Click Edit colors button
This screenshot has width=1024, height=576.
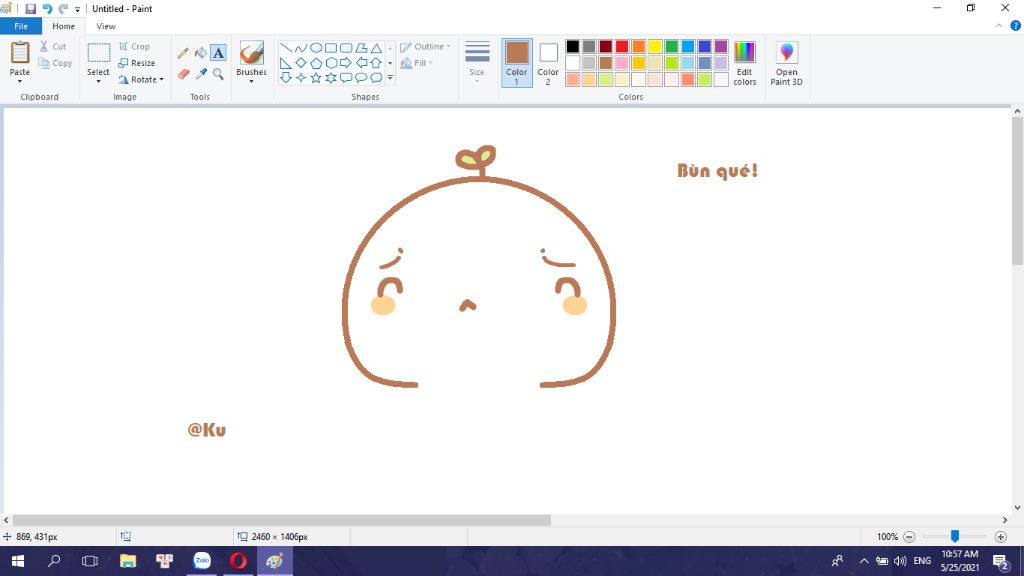click(744, 63)
